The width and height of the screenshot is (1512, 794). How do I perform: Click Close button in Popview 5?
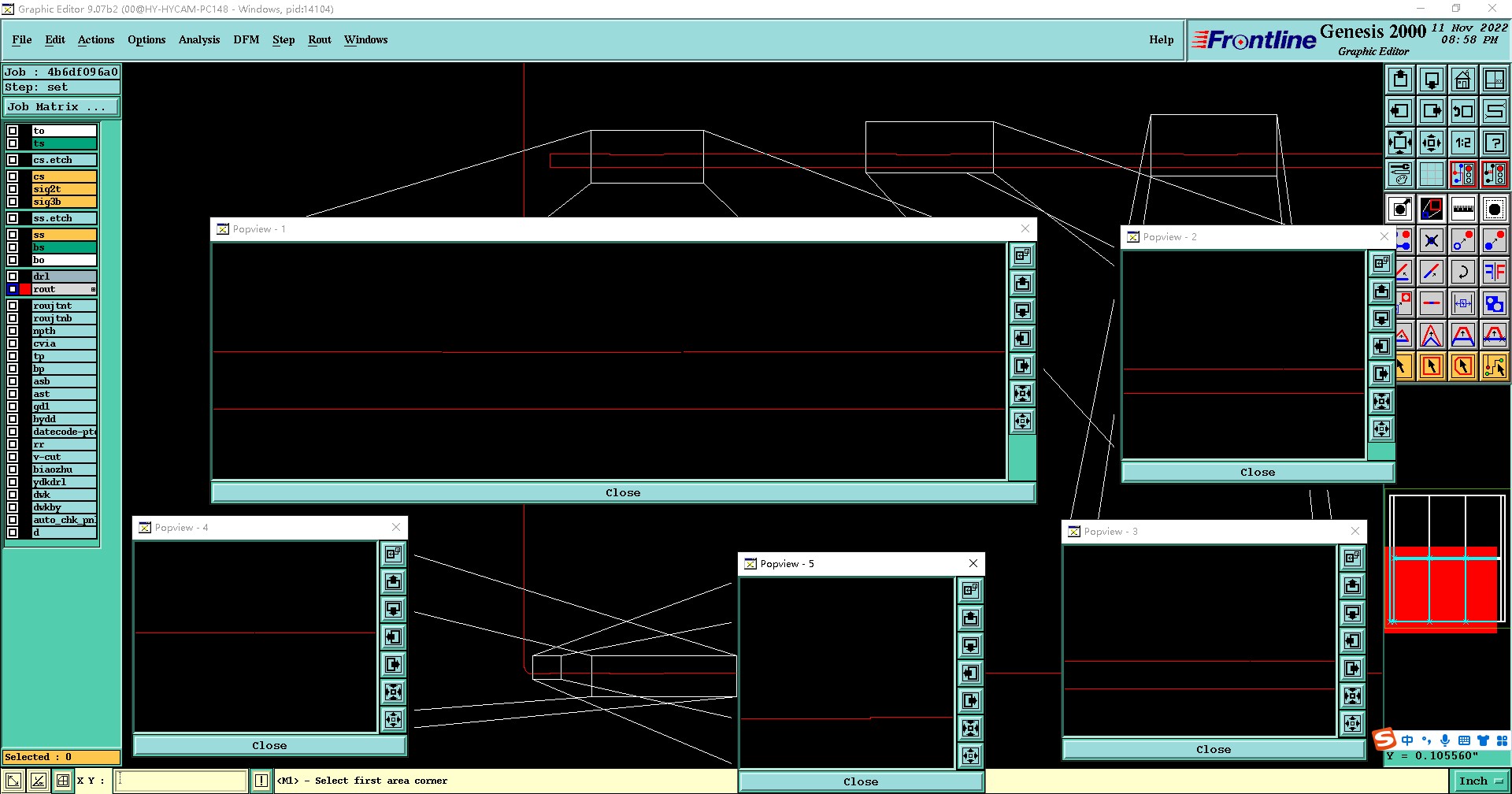click(861, 781)
